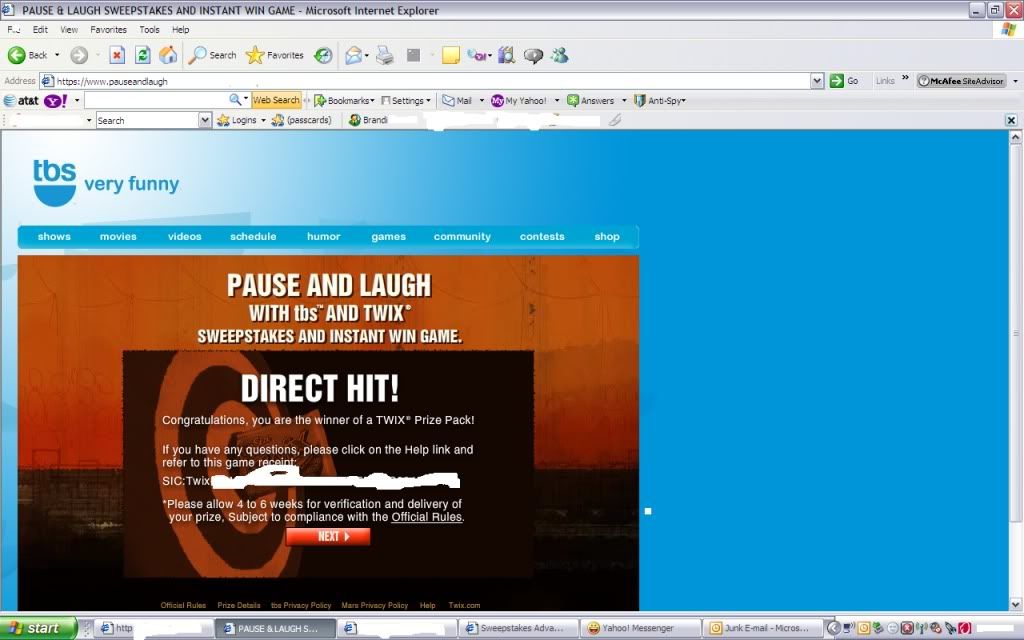The width and height of the screenshot is (1024, 640).
Task: Select the games tab on tbs navigation
Action: click(388, 237)
